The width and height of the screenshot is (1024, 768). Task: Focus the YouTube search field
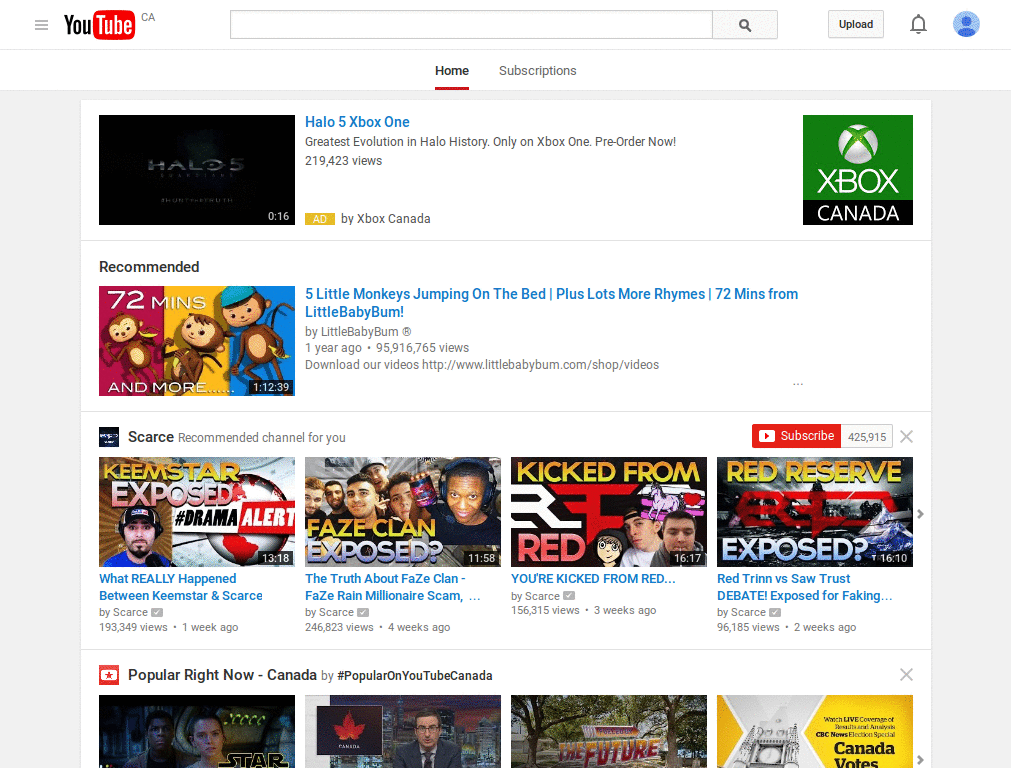[471, 25]
